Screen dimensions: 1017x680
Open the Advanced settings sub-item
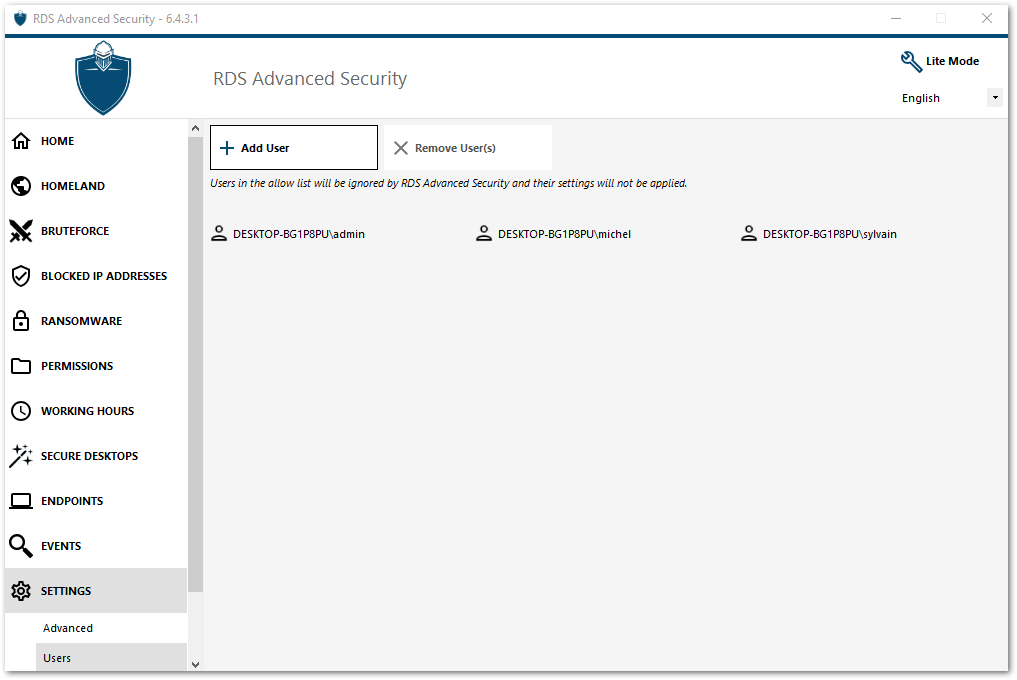click(x=111, y=628)
